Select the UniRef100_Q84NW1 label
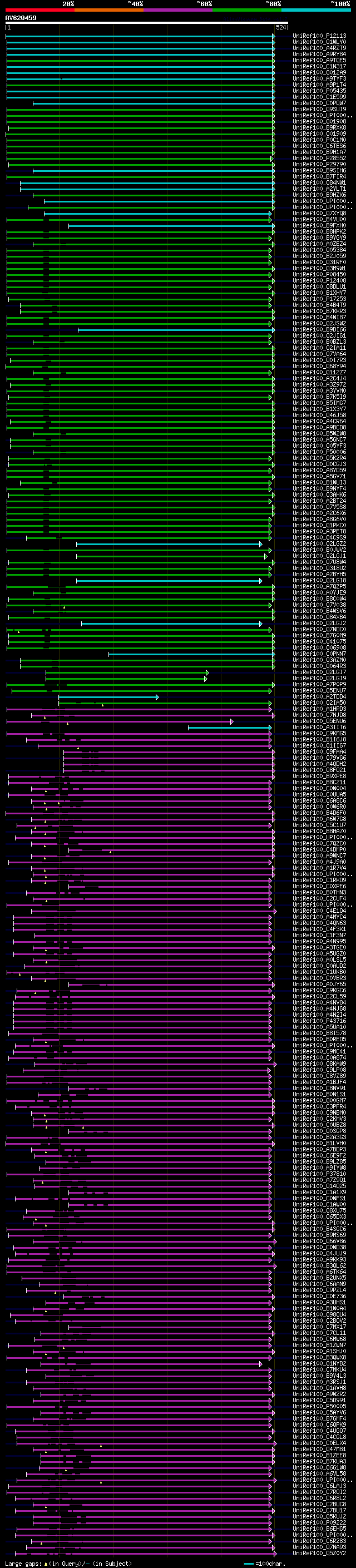This screenshot has height=1568, width=356. (319, 182)
